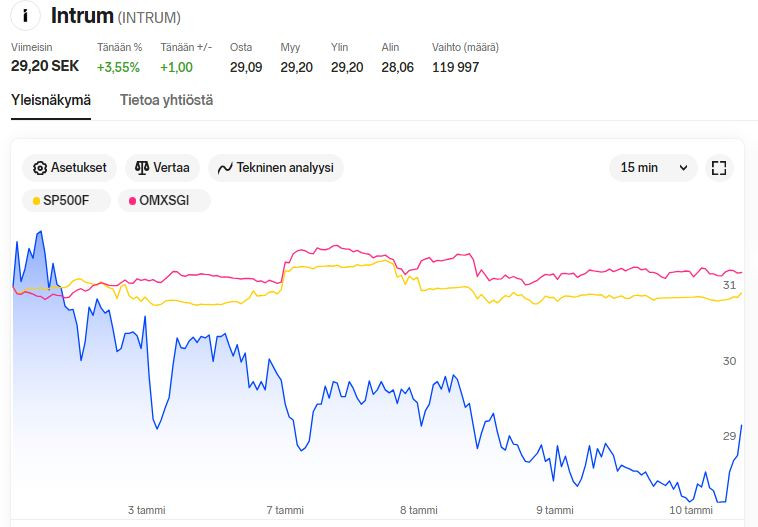758x527 pixels.
Task: Click the Intrum company logo icon
Action: point(25,15)
